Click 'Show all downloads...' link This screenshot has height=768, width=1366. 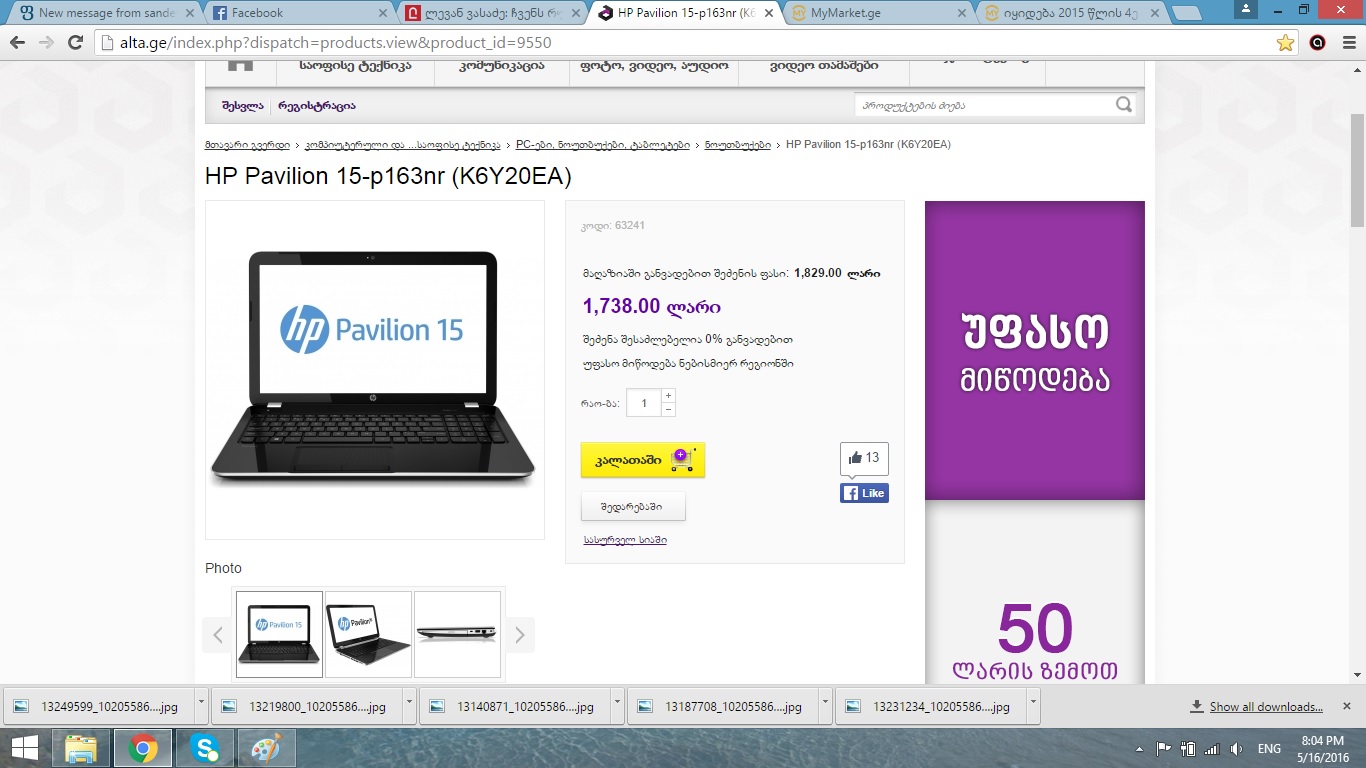point(1266,707)
